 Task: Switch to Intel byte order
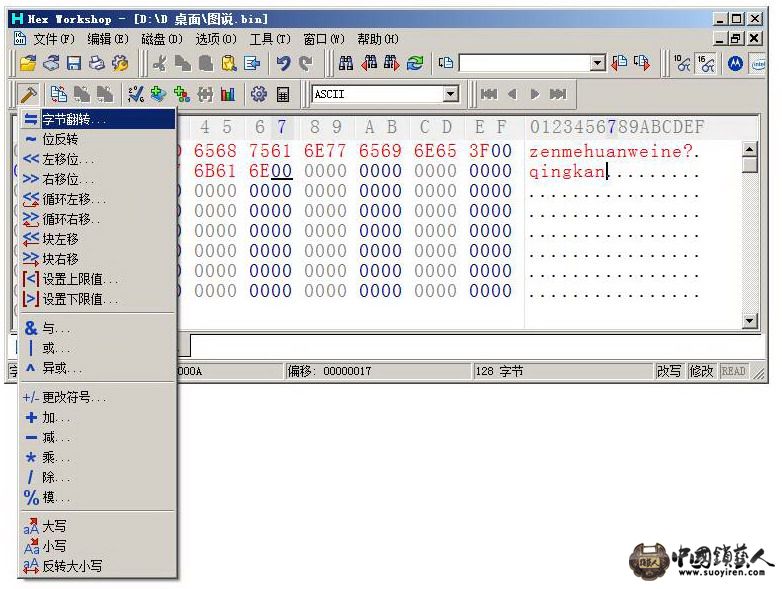click(758, 63)
